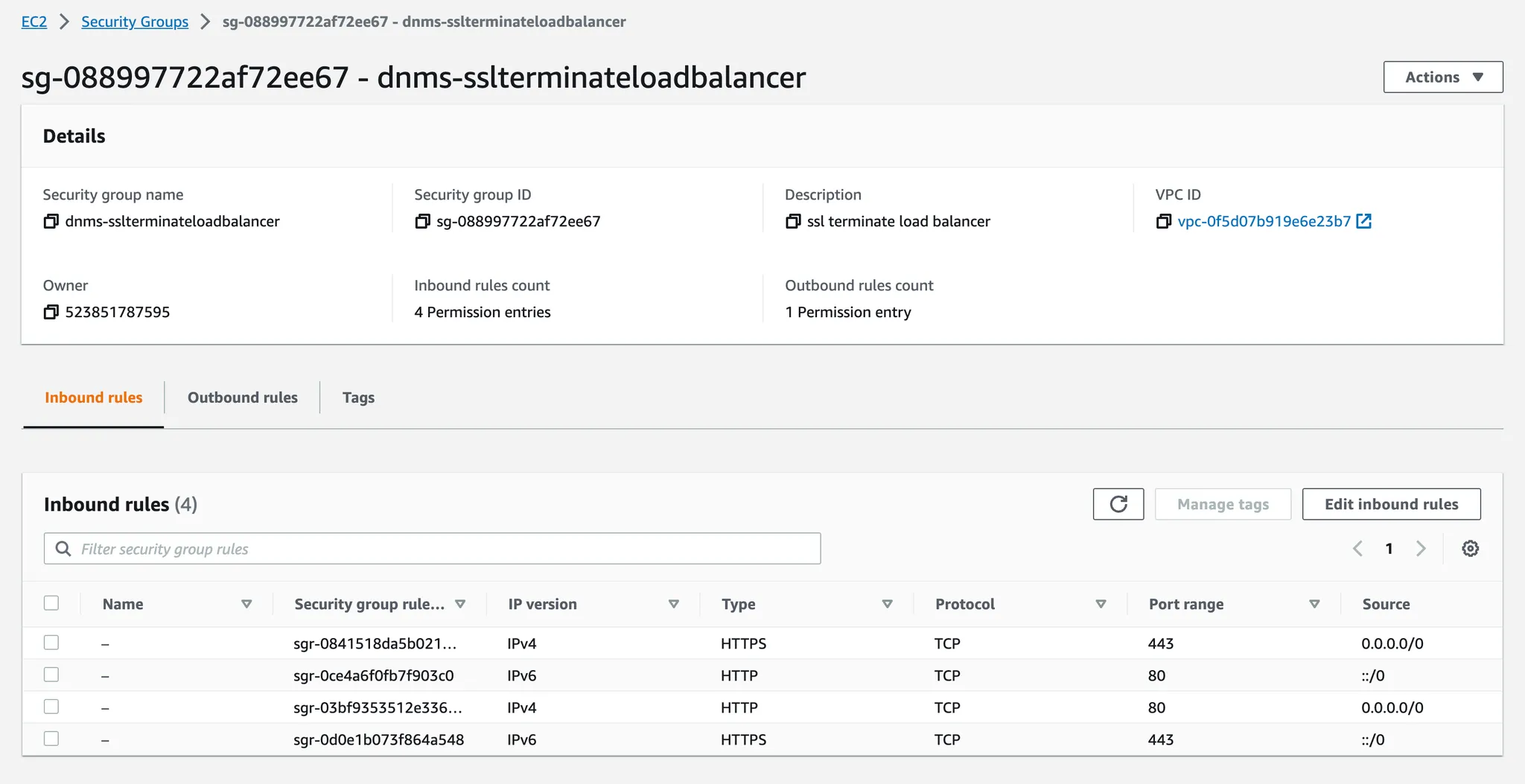The height and width of the screenshot is (784, 1525).
Task: Check the IPv4 HTTPS port 443 rule
Action: coord(51,643)
